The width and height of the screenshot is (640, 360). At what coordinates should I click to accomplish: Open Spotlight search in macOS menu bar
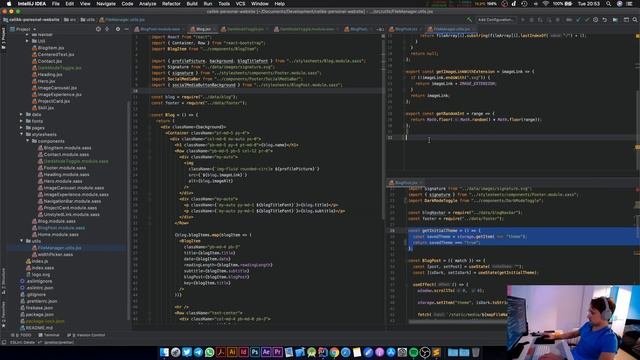pyautogui.click(x=609, y=4)
